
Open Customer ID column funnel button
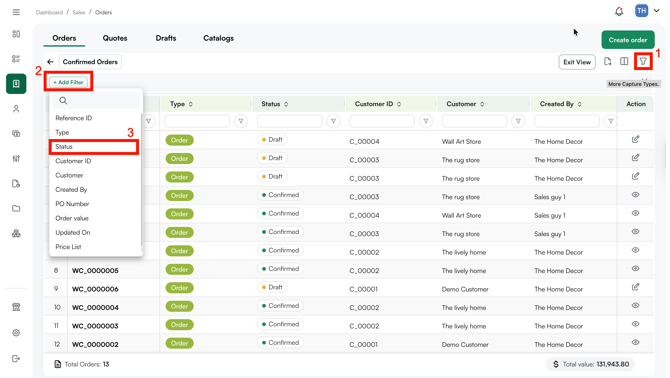(426, 121)
